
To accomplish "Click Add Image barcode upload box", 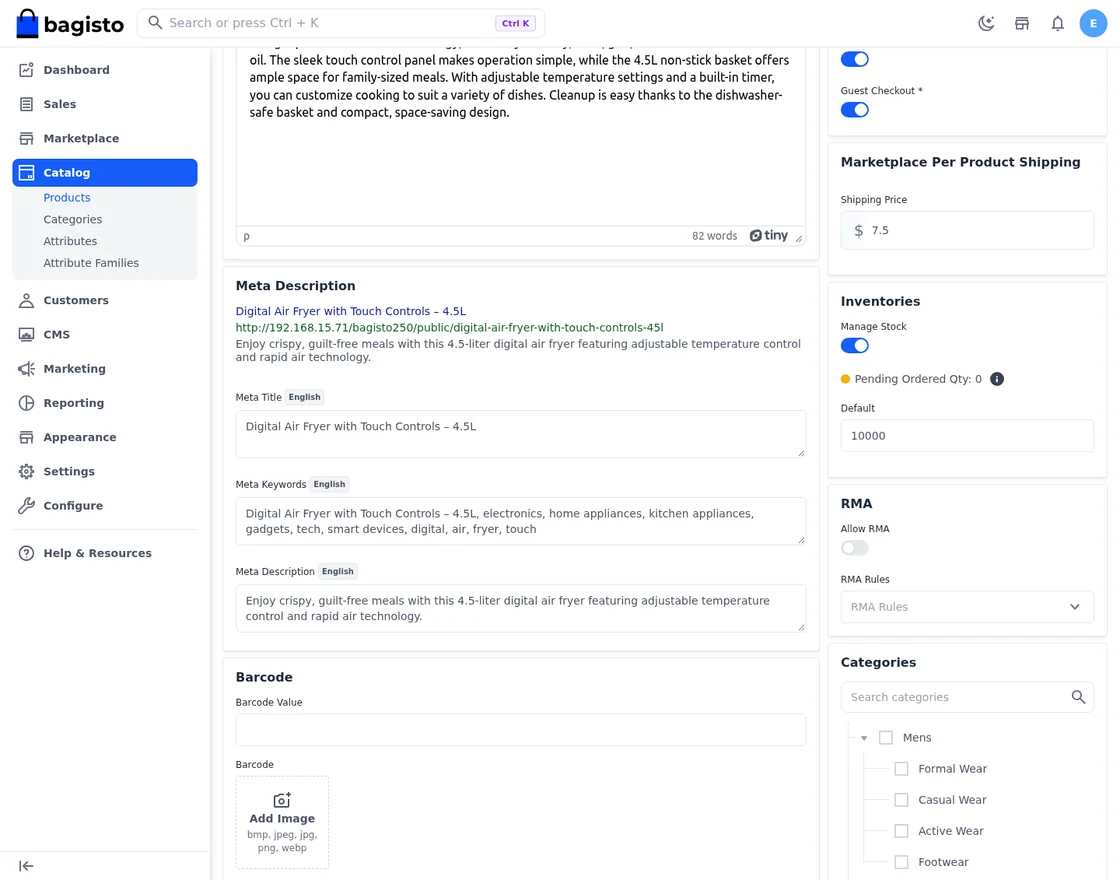I will click(282, 823).
